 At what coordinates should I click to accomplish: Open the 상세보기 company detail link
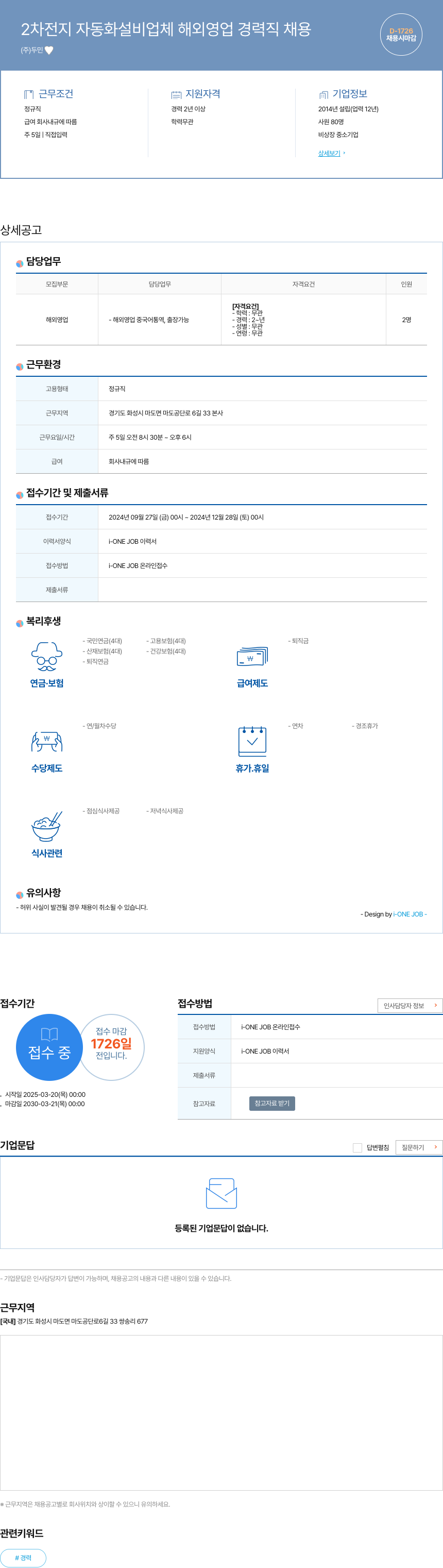click(x=329, y=154)
